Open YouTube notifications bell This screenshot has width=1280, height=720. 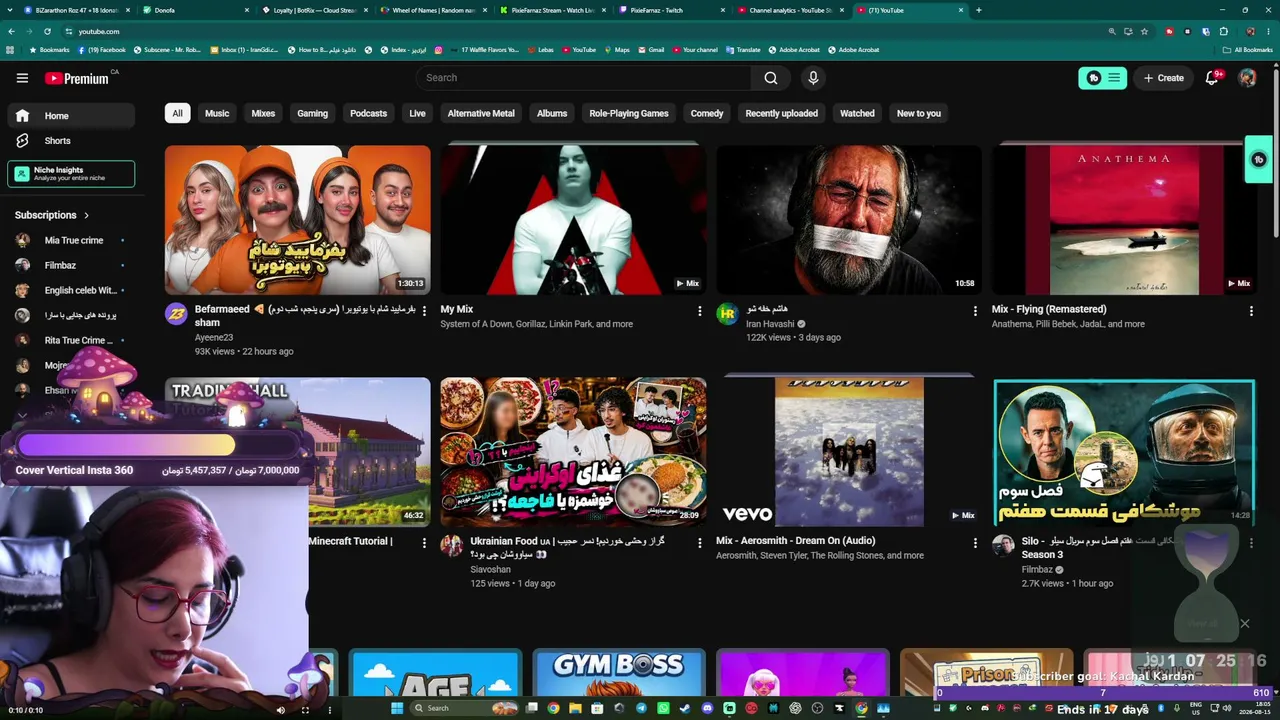pyautogui.click(x=1212, y=78)
